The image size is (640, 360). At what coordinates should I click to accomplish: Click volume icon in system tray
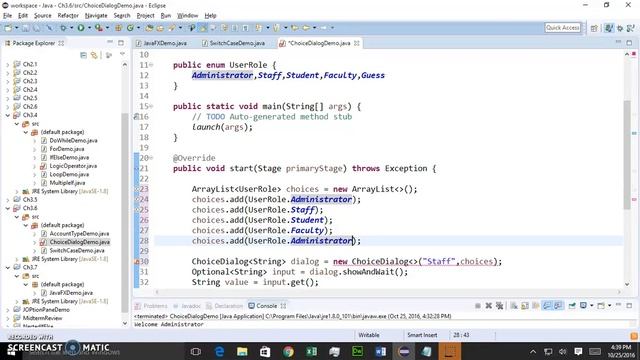(x=563, y=351)
